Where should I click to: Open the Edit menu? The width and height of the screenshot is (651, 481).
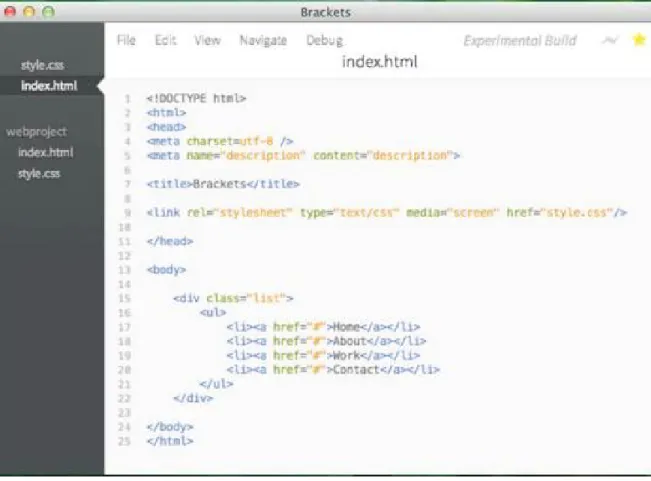coord(166,40)
